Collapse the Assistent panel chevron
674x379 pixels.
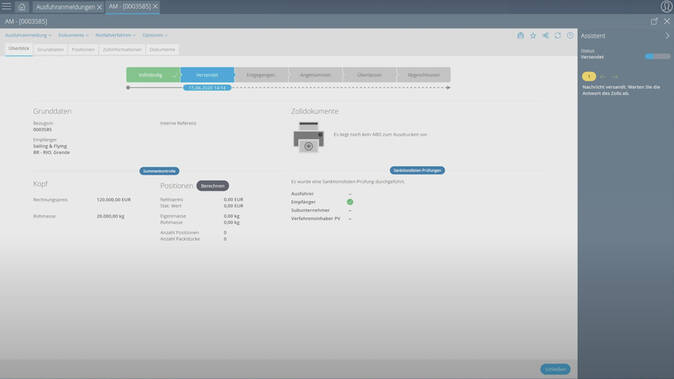[668, 36]
